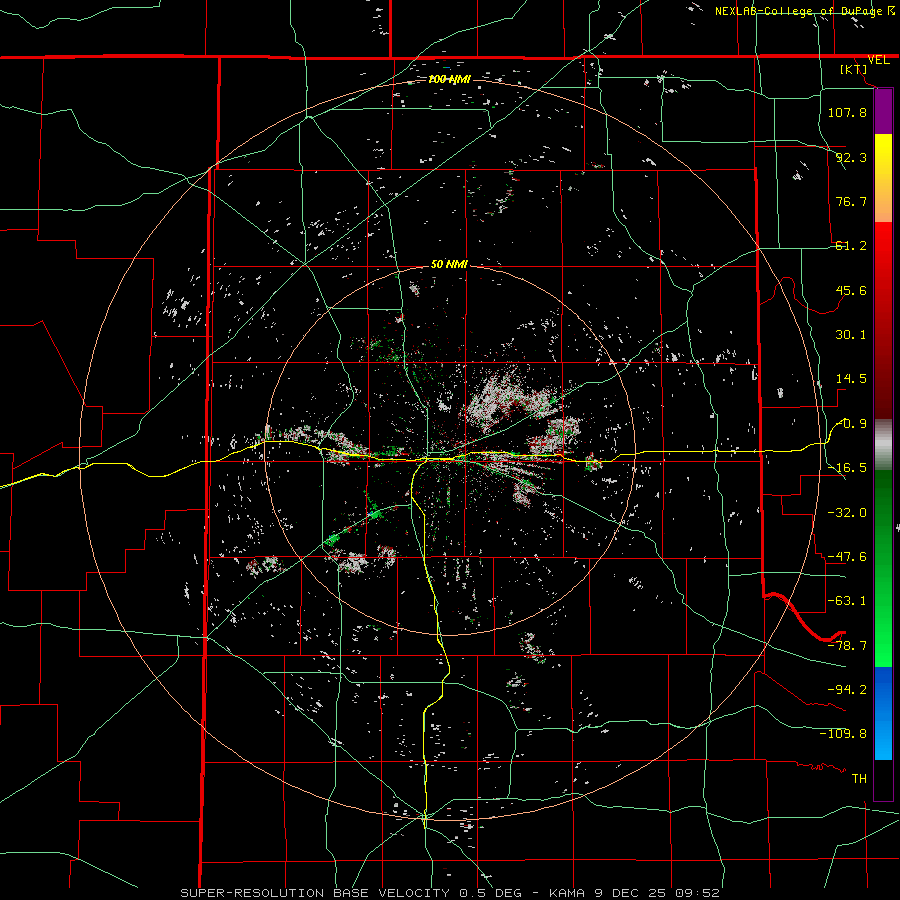Click the 107.8 velocity scale value
900x900 pixels.
[847, 112]
